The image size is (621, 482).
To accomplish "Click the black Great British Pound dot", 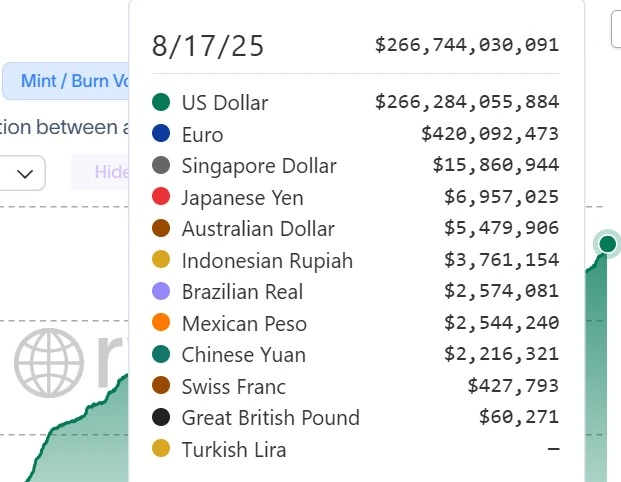I will (x=161, y=418).
